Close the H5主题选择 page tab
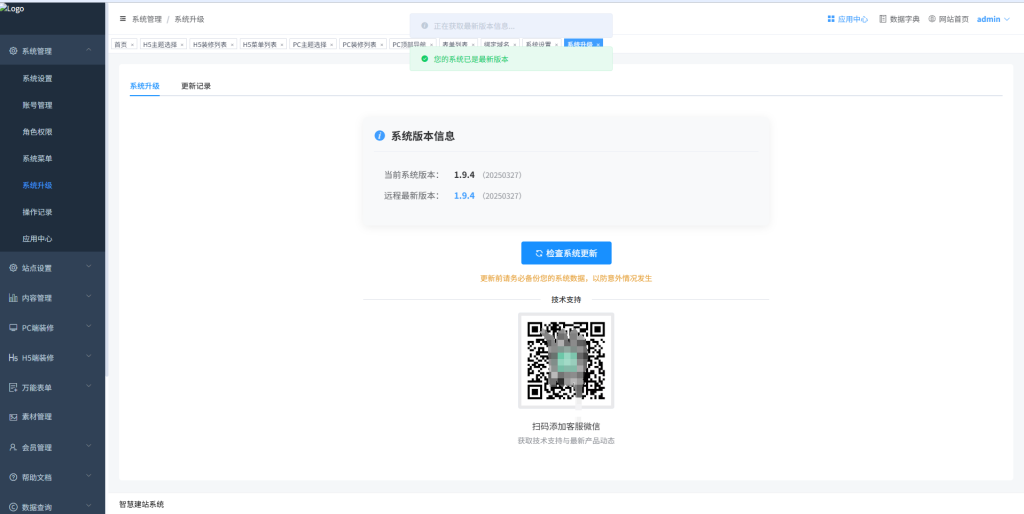This screenshot has width=1024, height=514. [x=182, y=45]
